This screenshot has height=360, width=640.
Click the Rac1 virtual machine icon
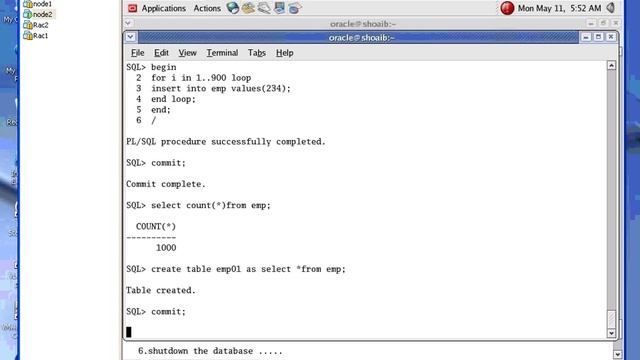28,36
